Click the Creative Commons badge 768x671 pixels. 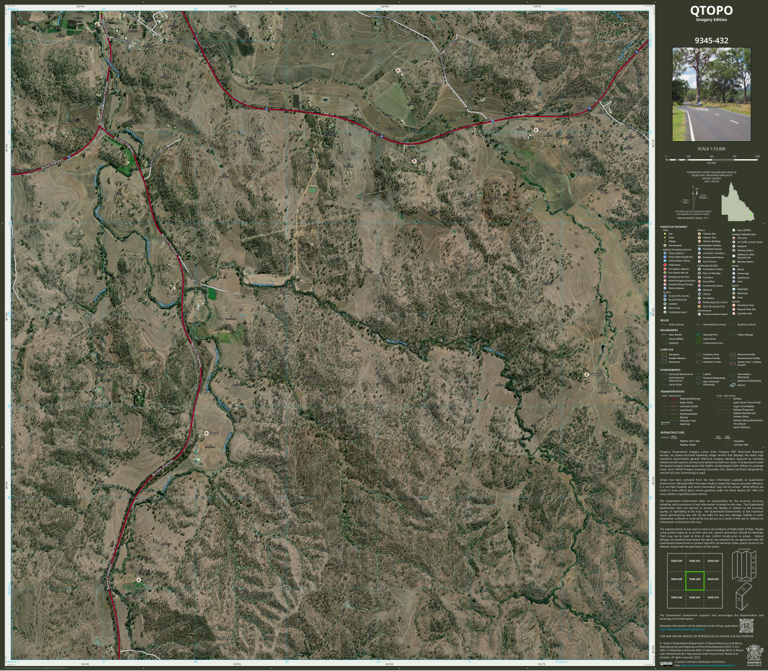point(666,664)
